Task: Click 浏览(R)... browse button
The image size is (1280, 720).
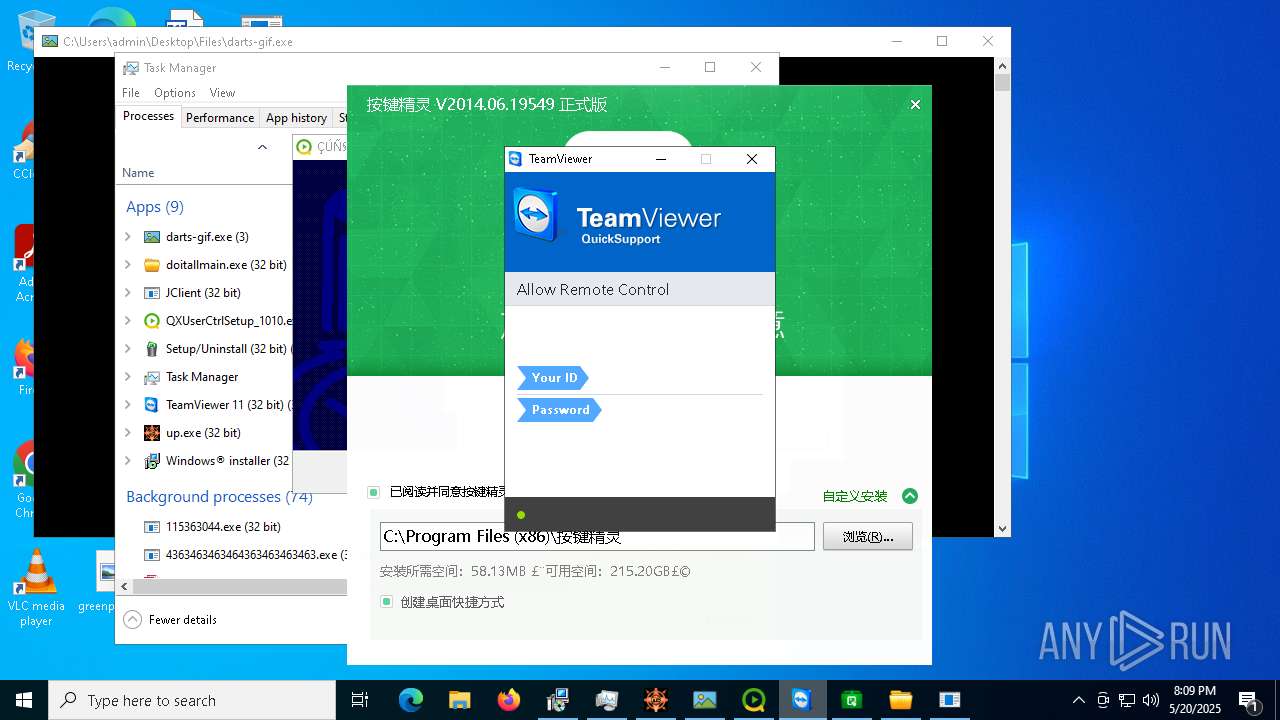Action: [x=868, y=536]
